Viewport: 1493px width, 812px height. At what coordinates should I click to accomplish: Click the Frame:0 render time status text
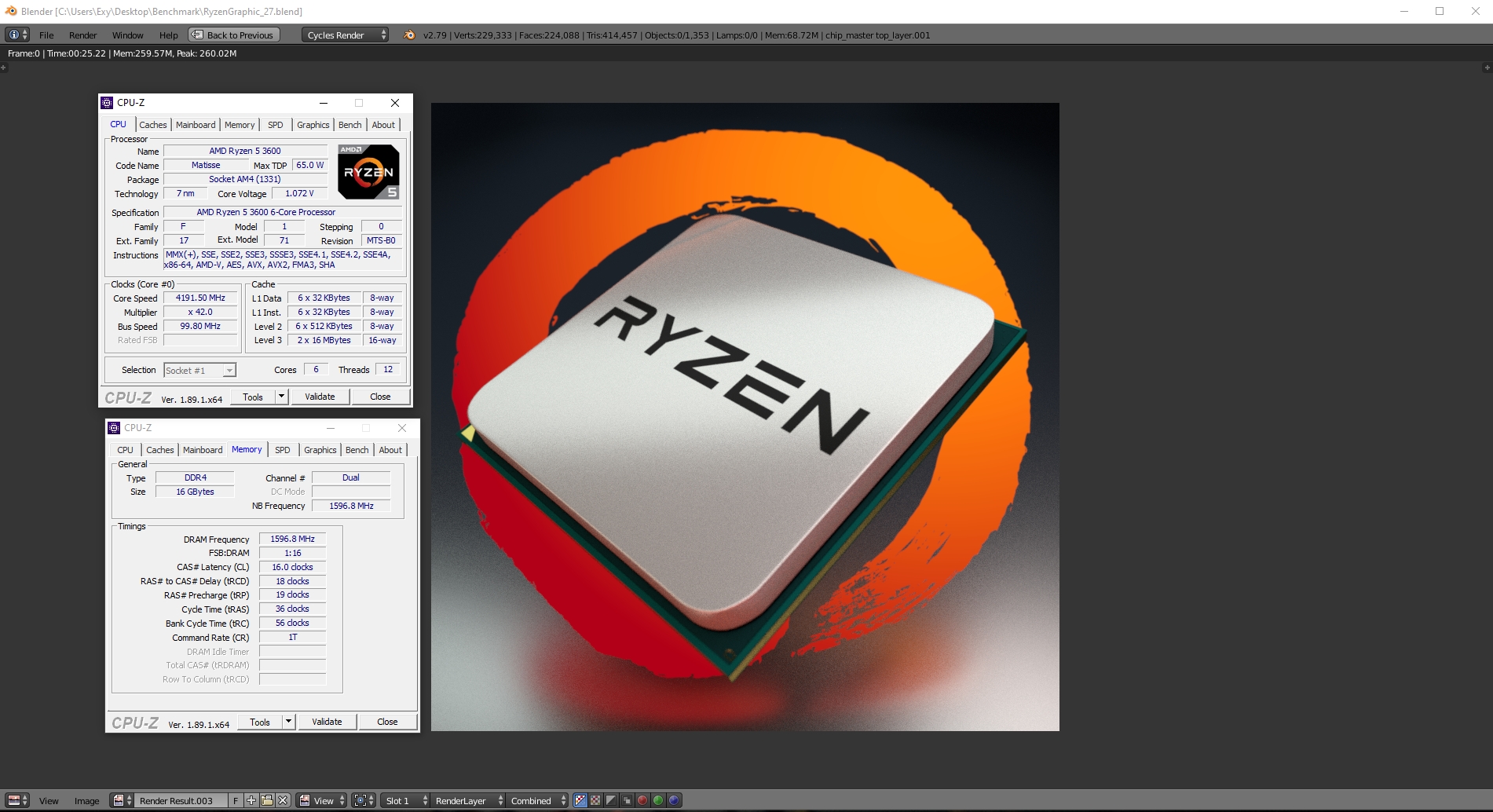click(122, 53)
